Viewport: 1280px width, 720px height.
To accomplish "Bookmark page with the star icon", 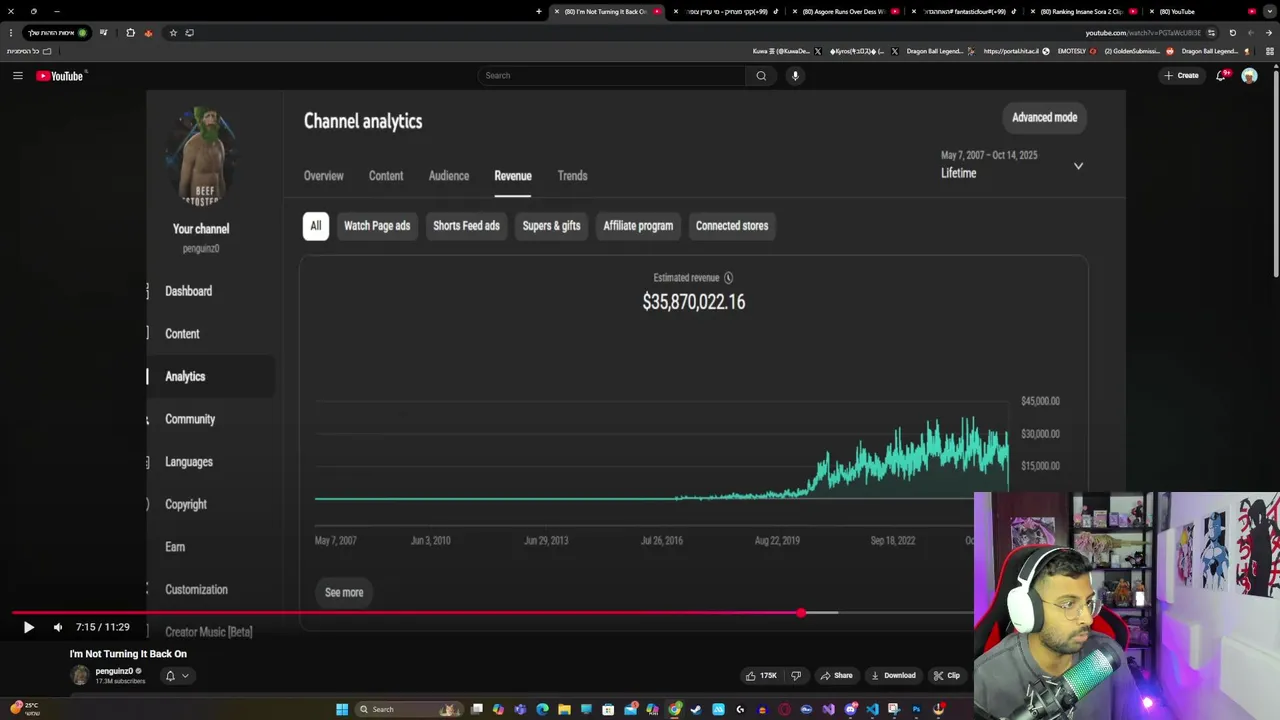I will [173, 33].
